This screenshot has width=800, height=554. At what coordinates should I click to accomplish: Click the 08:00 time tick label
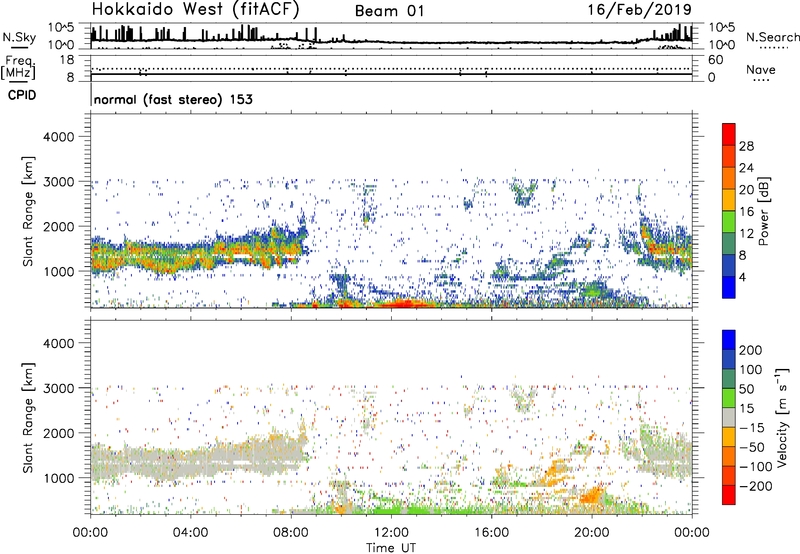pos(291,533)
